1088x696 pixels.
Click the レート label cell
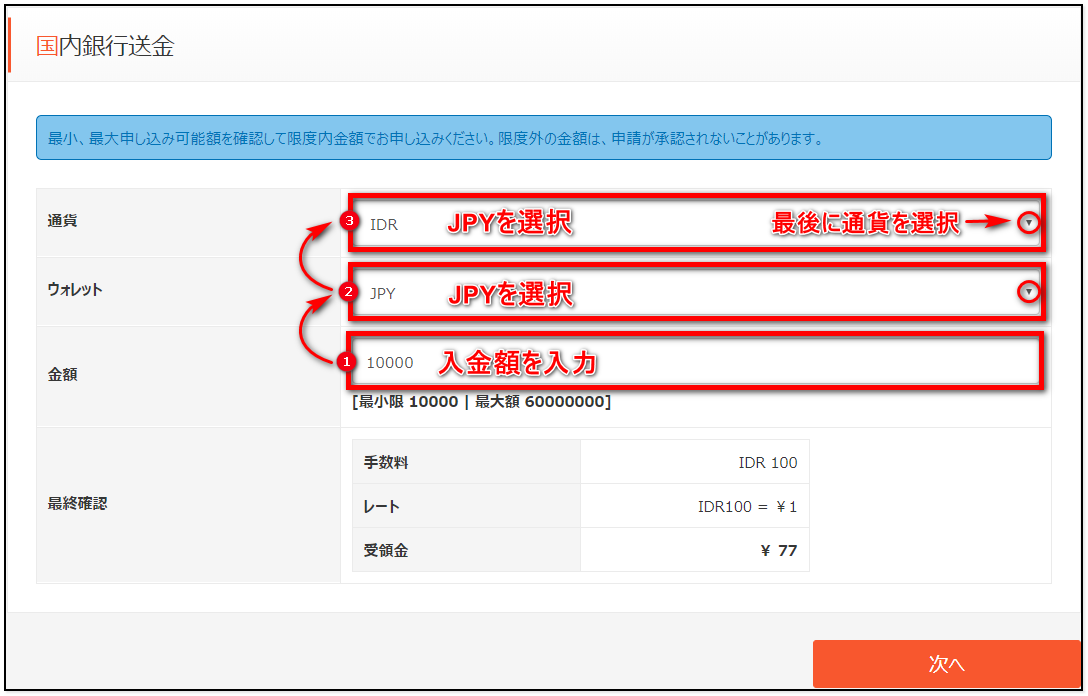466,507
